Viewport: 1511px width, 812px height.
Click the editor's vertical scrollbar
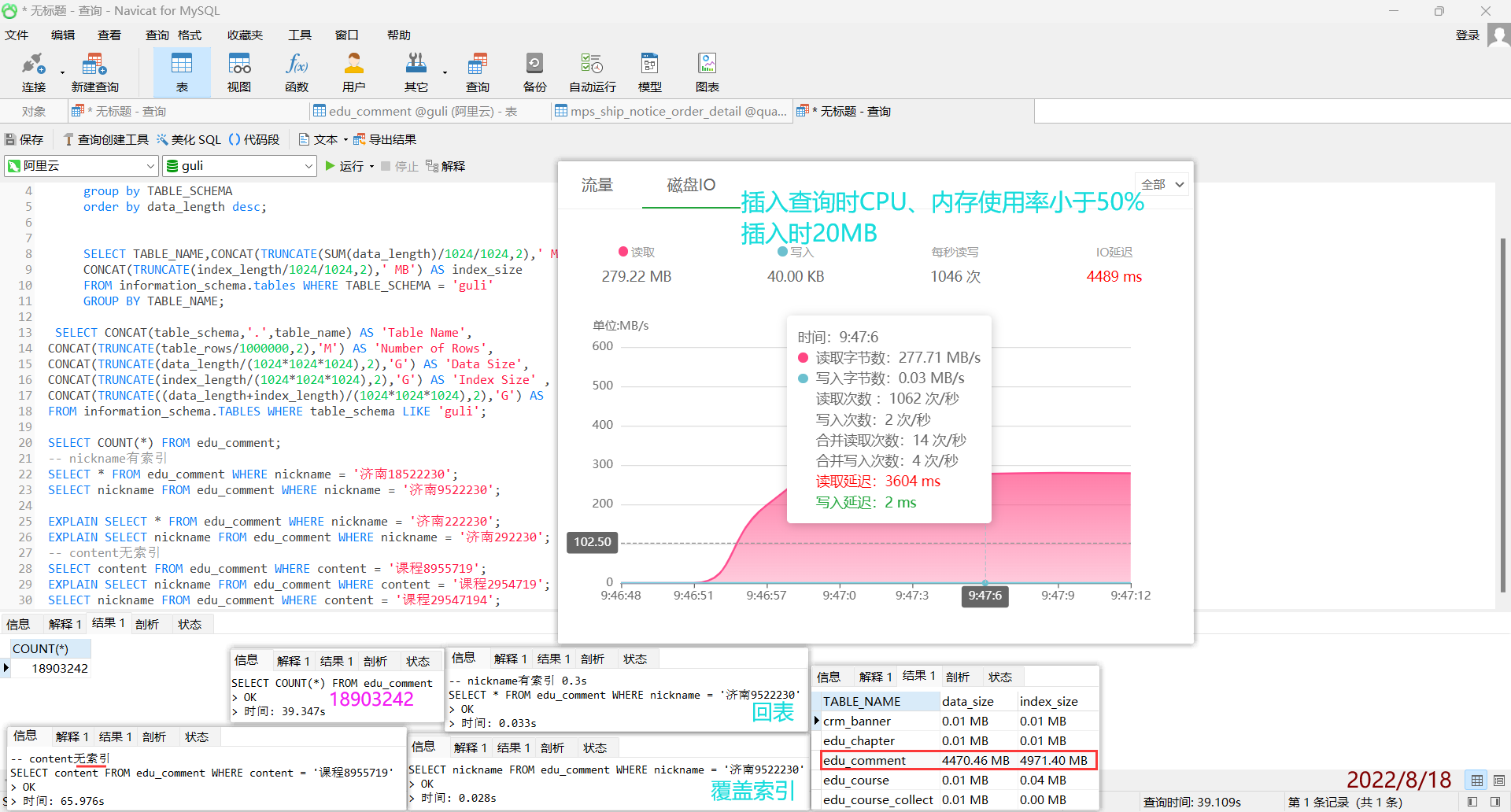point(1502,414)
